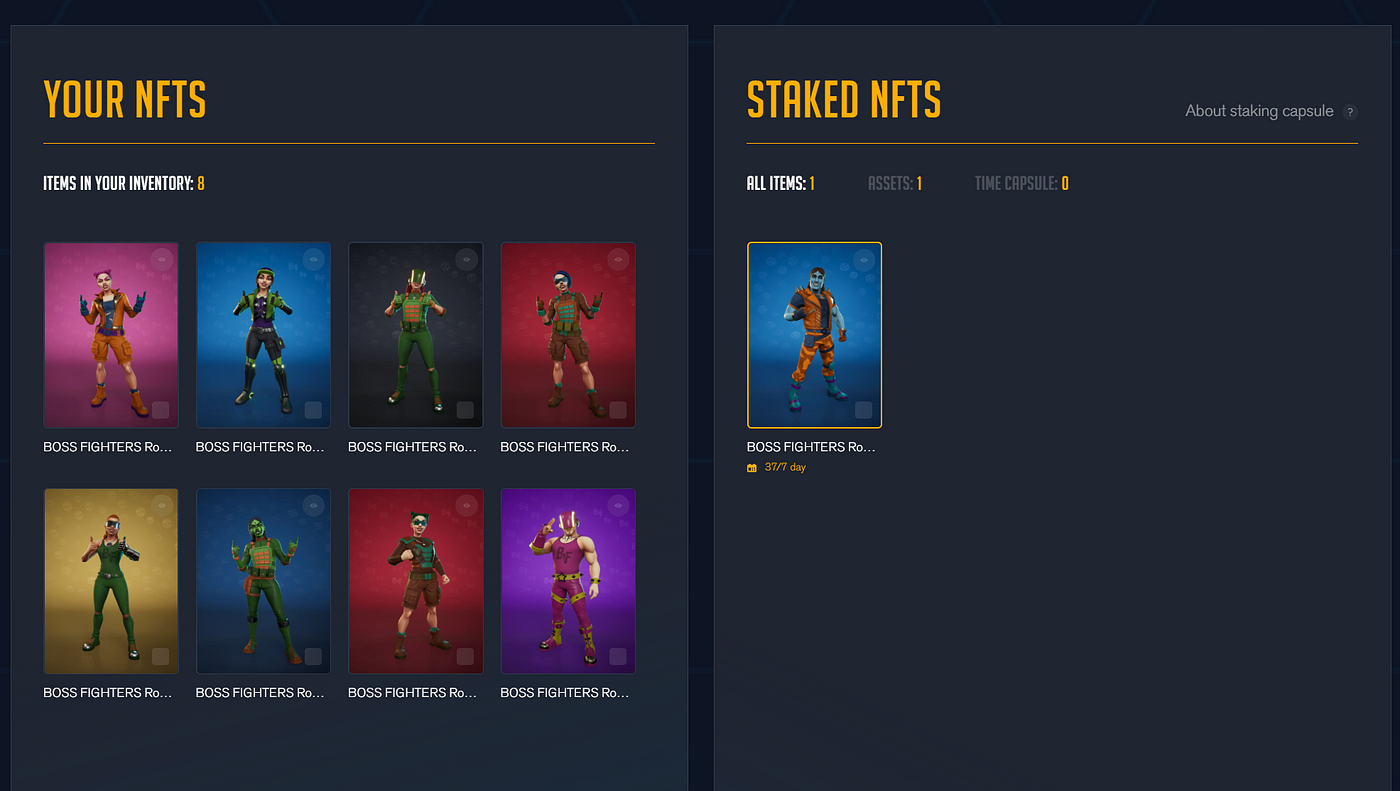Click the gift icon next to 37/7 day

(x=752, y=468)
